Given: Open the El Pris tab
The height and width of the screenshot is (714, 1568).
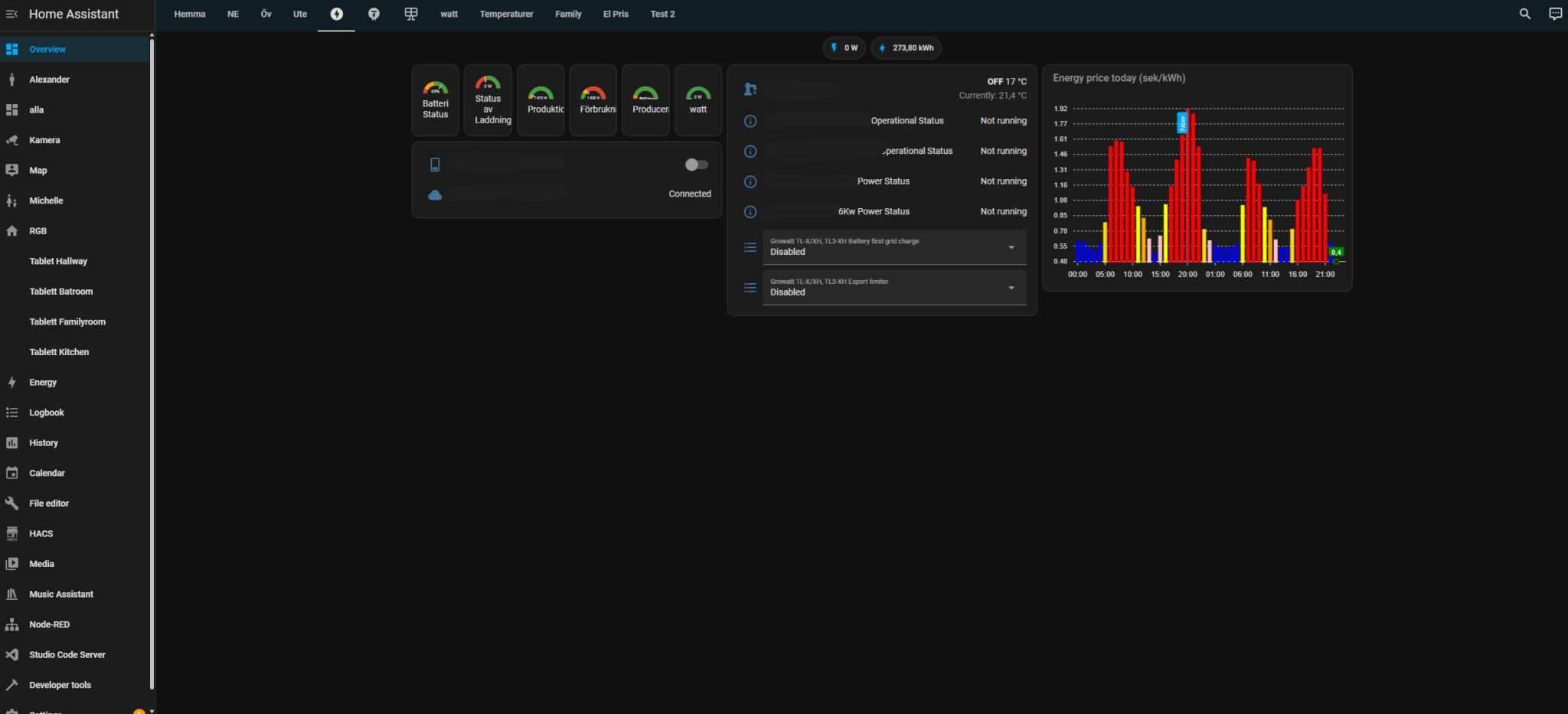Looking at the screenshot, I should (x=616, y=14).
